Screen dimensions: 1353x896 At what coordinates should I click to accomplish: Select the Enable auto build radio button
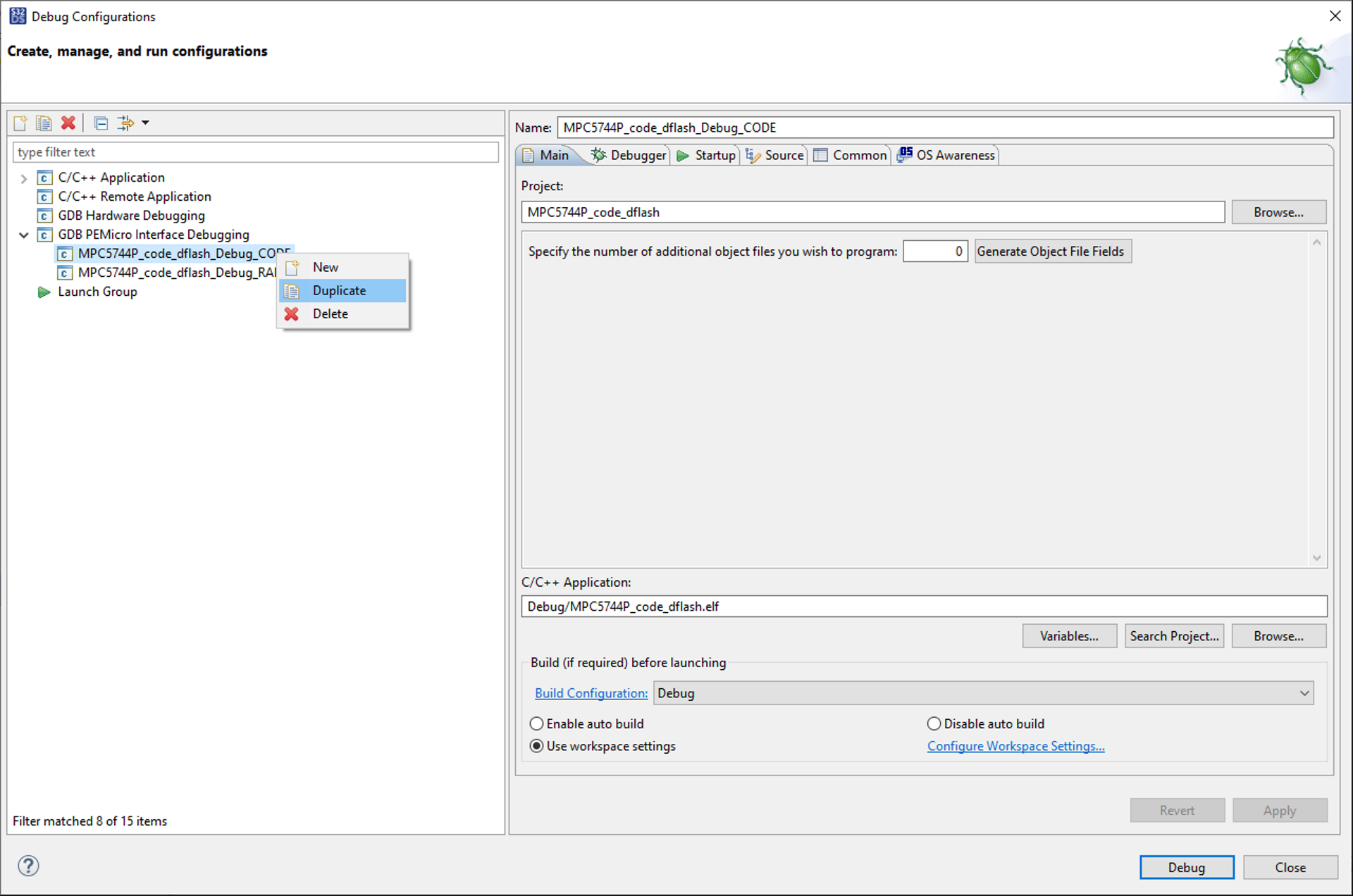click(x=537, y=723)
